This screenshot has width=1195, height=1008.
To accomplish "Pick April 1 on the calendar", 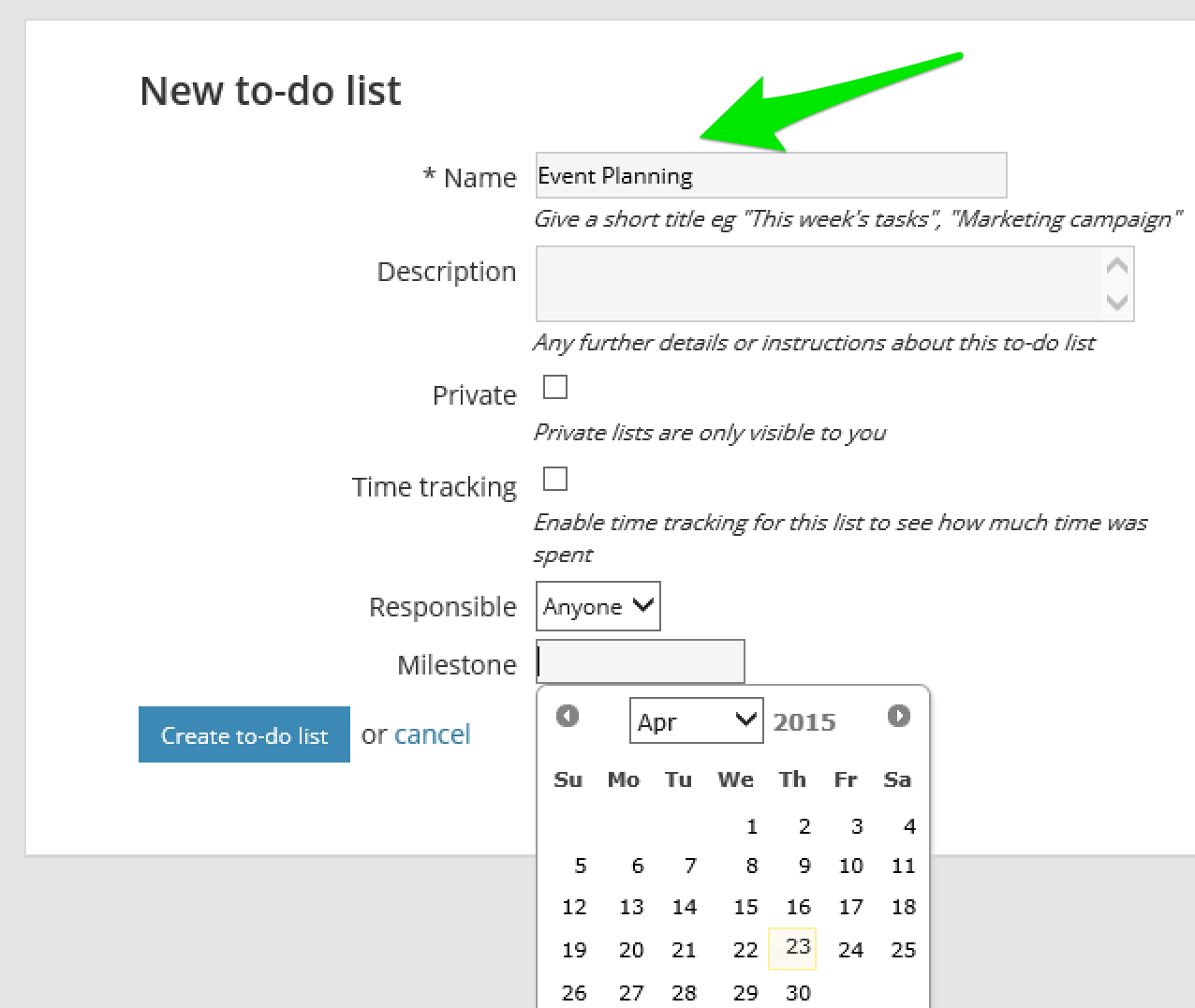I will click(x=751, y=826).
